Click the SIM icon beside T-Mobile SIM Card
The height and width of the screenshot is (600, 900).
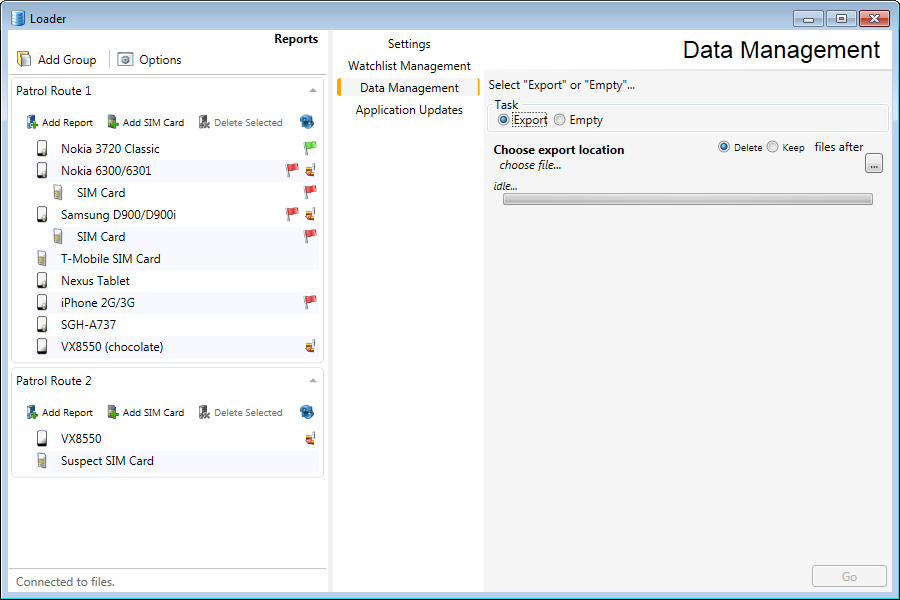coord(42,258)
